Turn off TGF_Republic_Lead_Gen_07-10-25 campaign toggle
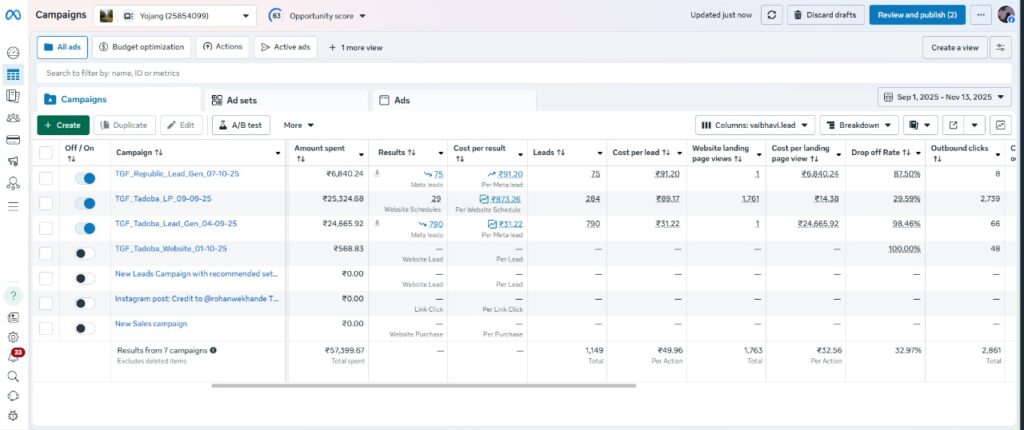The height and width of the screenshot is (430, 1024). [85, 178]
